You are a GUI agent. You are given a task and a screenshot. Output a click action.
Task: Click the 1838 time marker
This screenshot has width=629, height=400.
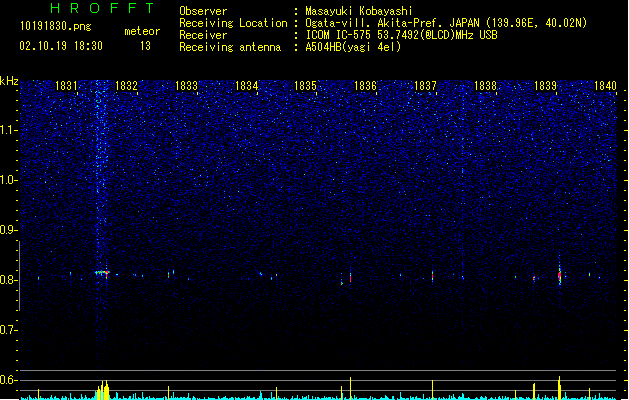pyautogui.click(x=485, y=86)
